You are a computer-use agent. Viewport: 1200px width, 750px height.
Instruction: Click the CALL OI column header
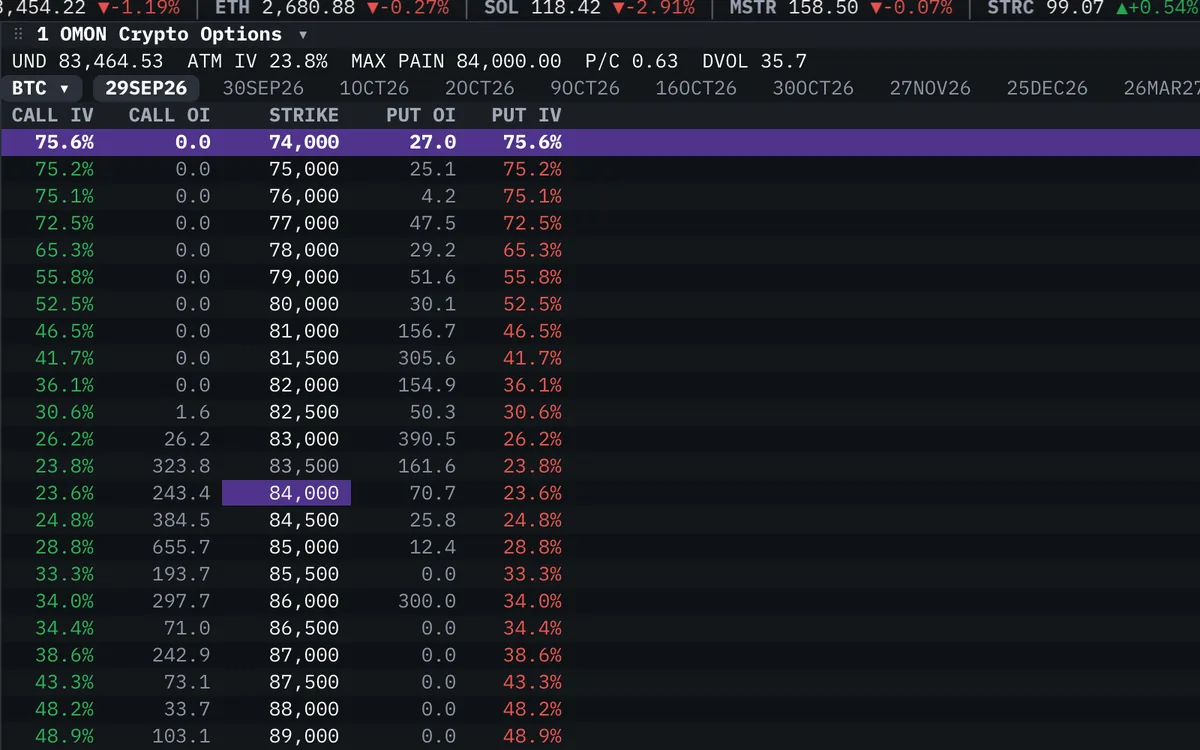[170, 115]
